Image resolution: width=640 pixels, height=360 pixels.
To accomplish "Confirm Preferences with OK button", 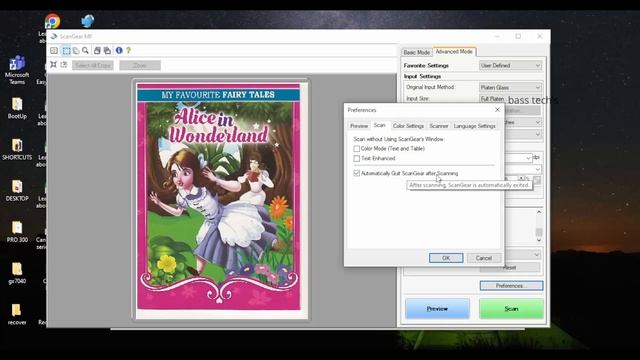I will pyautogui.click(x=446, y=258).
